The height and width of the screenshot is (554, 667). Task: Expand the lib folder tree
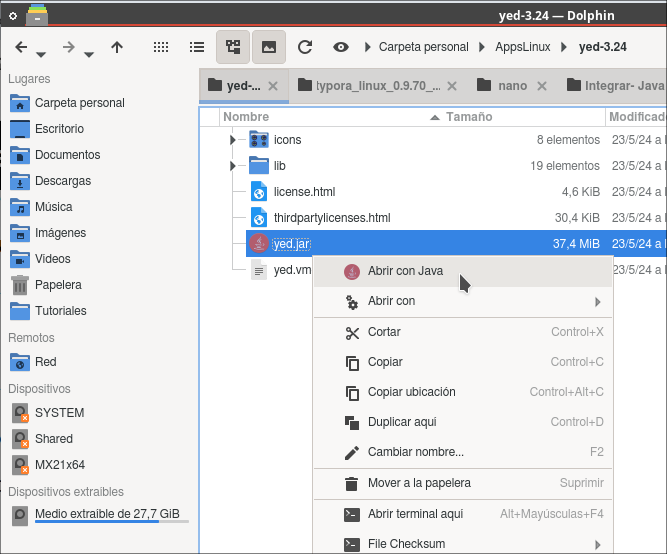[x=232, y=166]
